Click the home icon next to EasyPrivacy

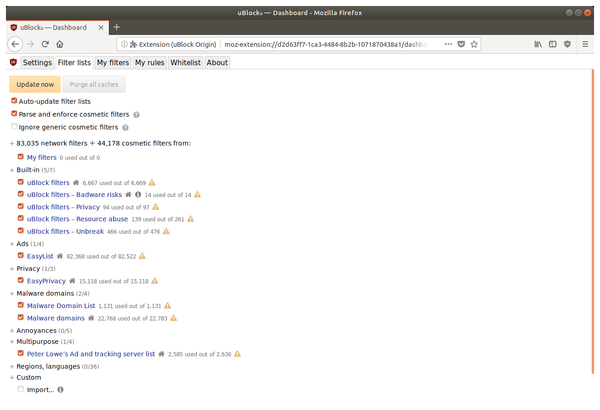[x=72, y=281]
